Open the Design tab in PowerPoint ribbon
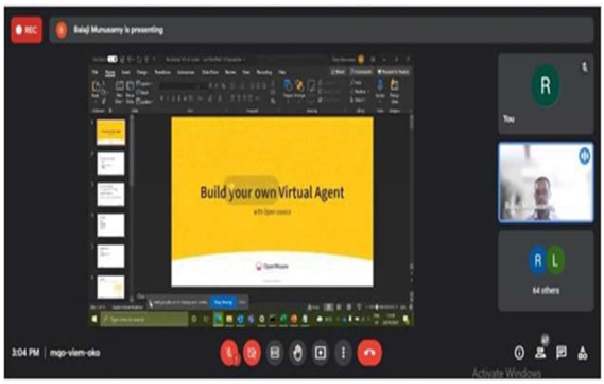Screen dimensions: 604x384 point(142,72)
